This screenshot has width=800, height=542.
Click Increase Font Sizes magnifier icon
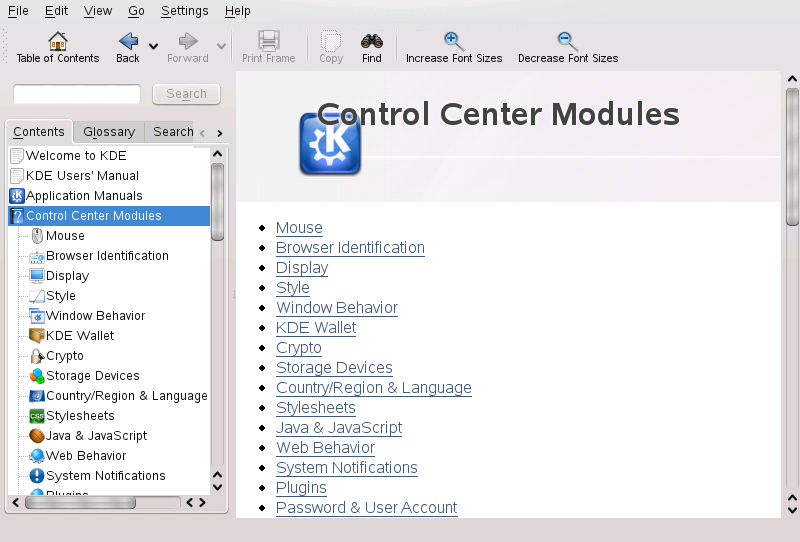tap(454, 41)
